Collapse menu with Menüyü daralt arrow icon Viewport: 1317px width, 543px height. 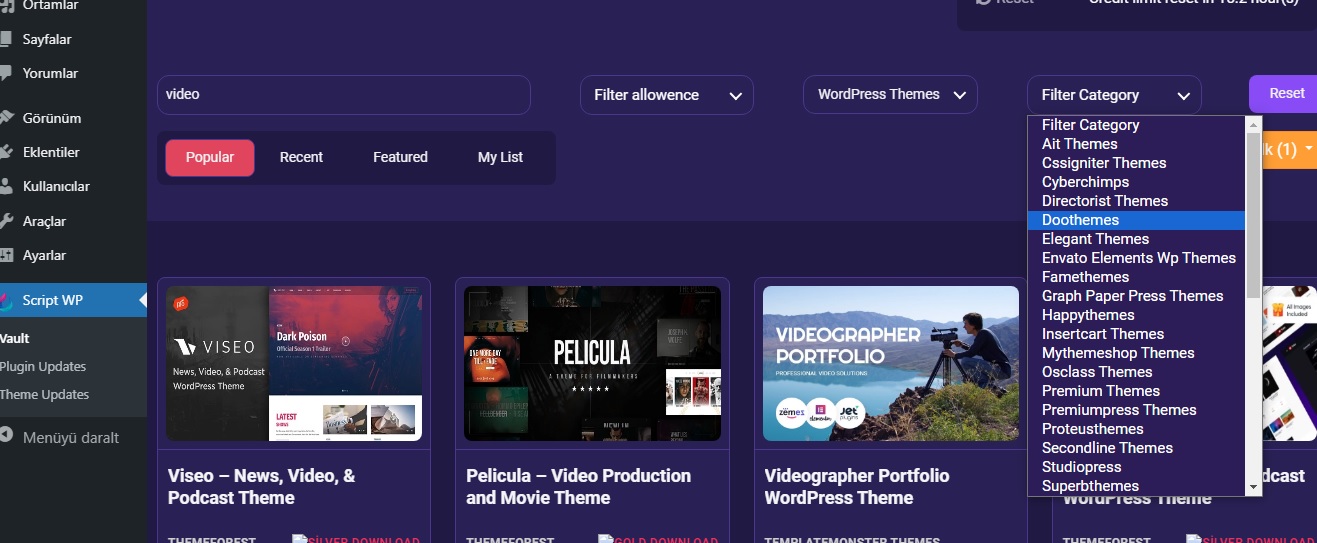6,437
